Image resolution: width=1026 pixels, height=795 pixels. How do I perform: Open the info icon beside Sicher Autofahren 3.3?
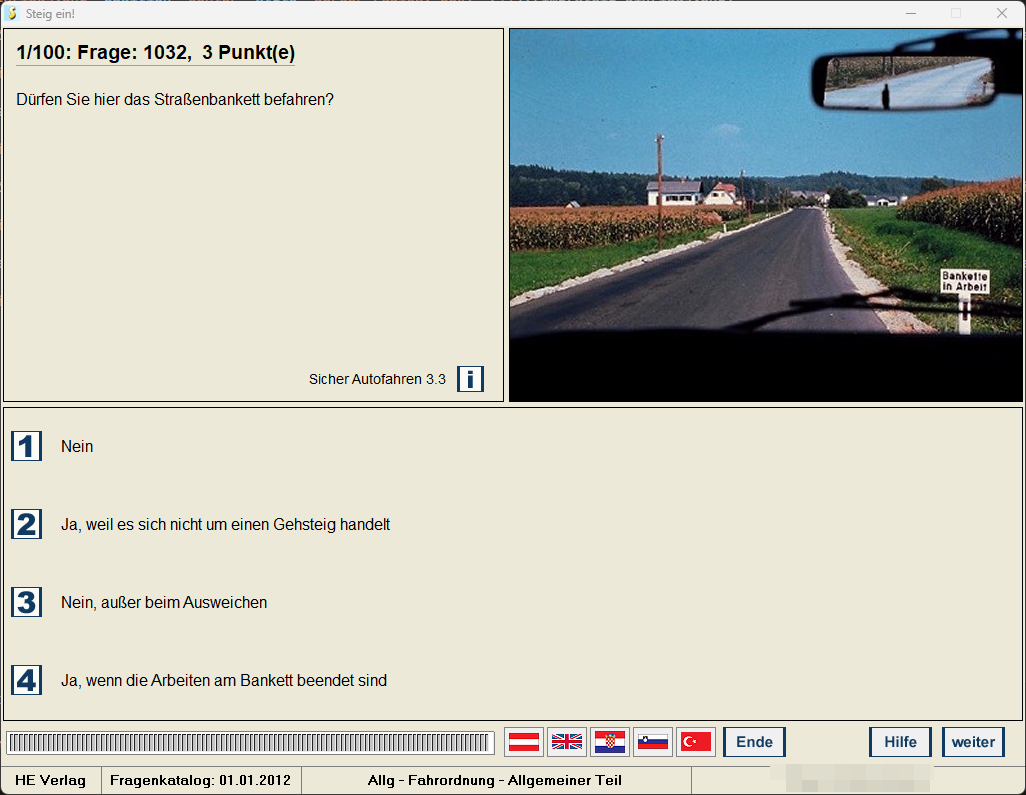coord(470,379)
